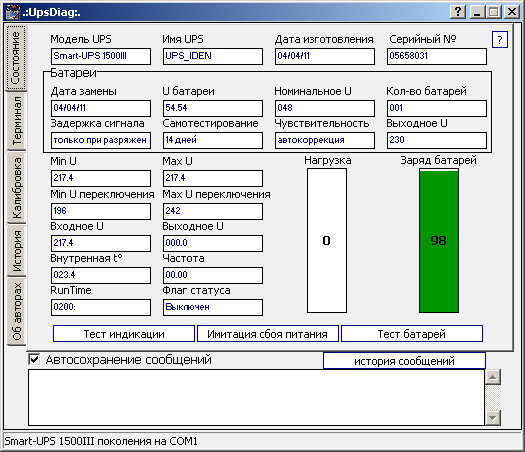
Task: Show the Об авторах tab
Action: click(x=16, y=311)
